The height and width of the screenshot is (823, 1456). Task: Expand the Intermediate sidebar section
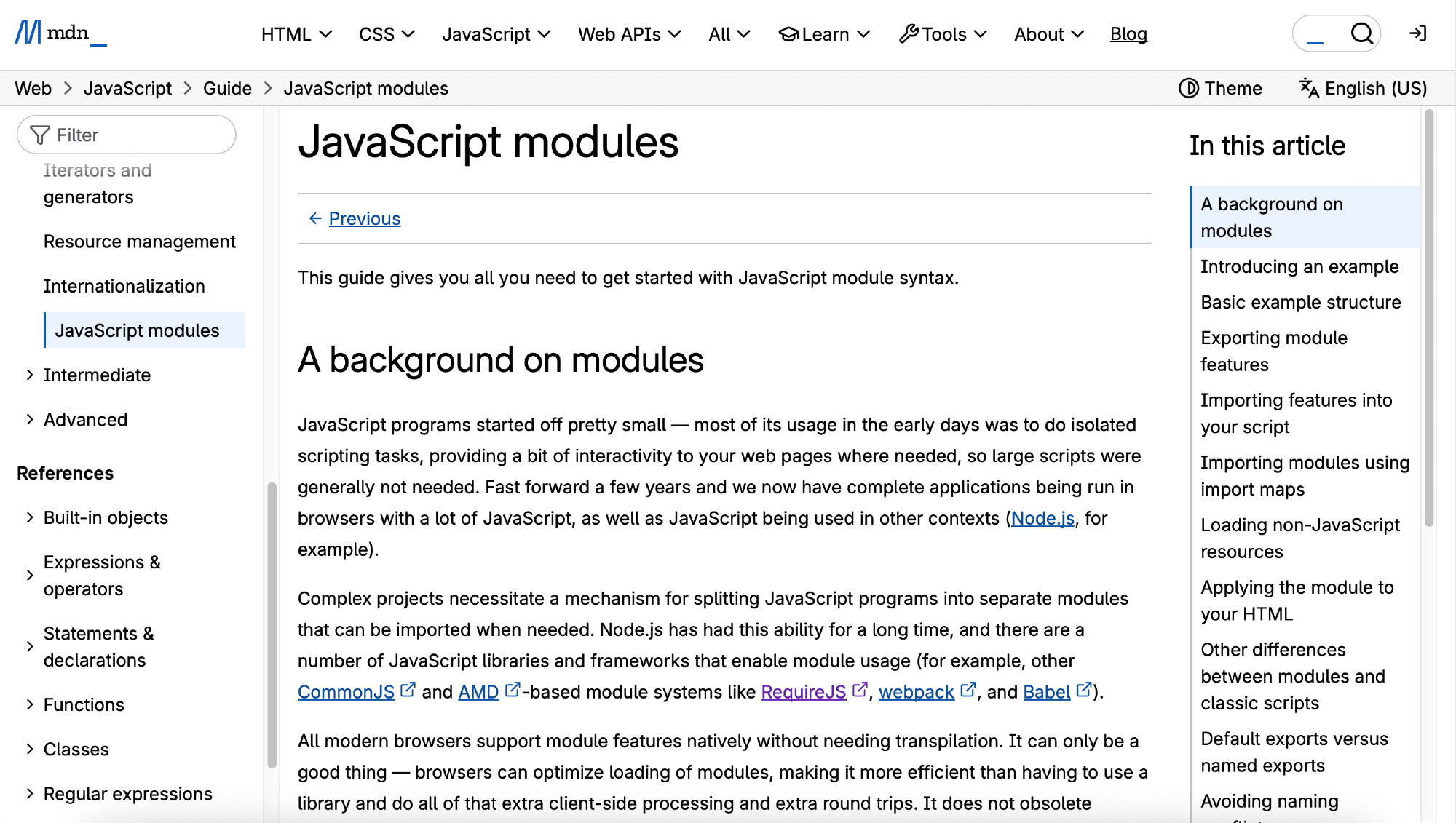[x=30, y=375]
